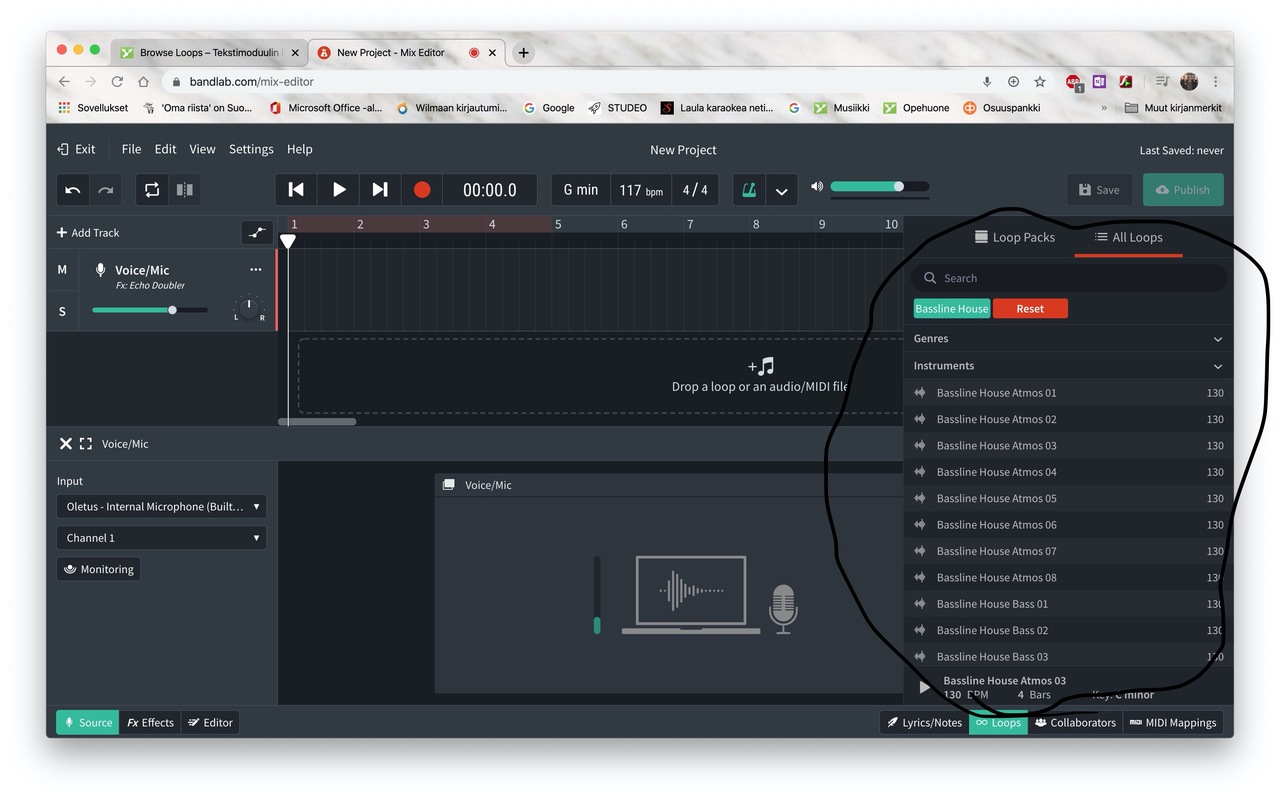The width and height of the screenshot is (1280, 799).
Task: Click the Add Track button
Action: (88, 233)
